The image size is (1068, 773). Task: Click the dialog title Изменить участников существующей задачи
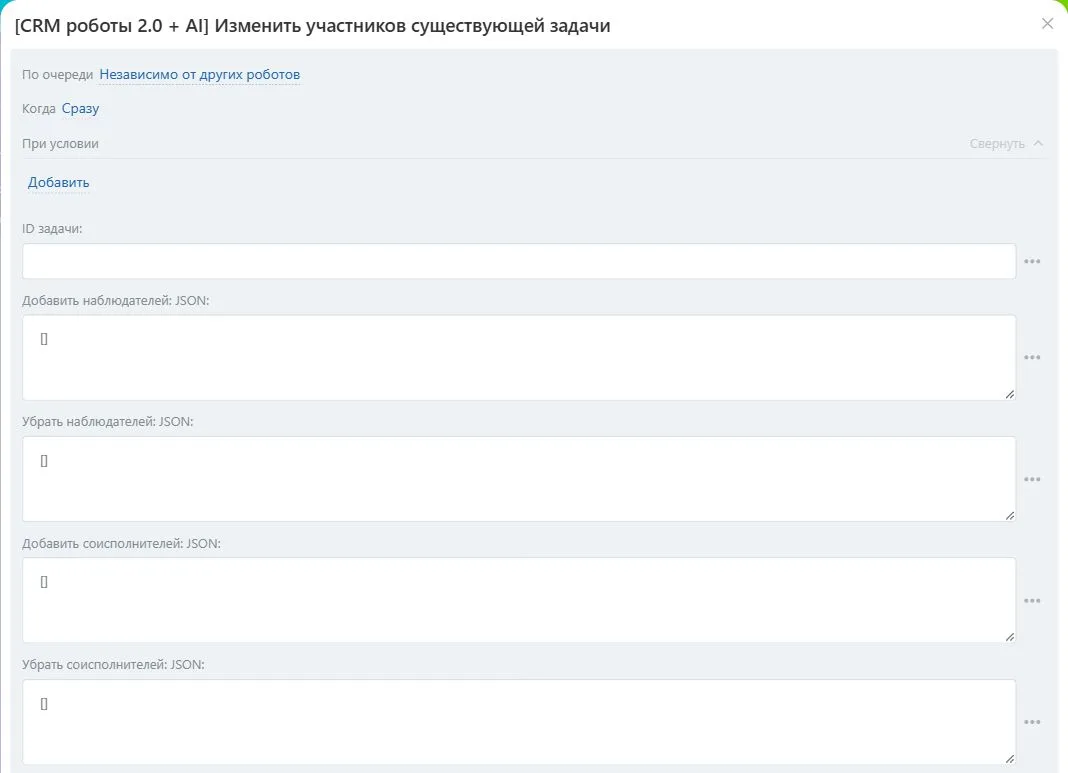[x=412, y=26]
